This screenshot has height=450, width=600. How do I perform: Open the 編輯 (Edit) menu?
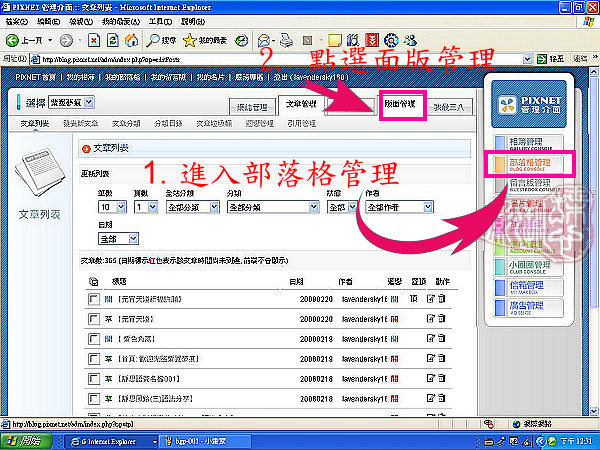click(49, 21)
